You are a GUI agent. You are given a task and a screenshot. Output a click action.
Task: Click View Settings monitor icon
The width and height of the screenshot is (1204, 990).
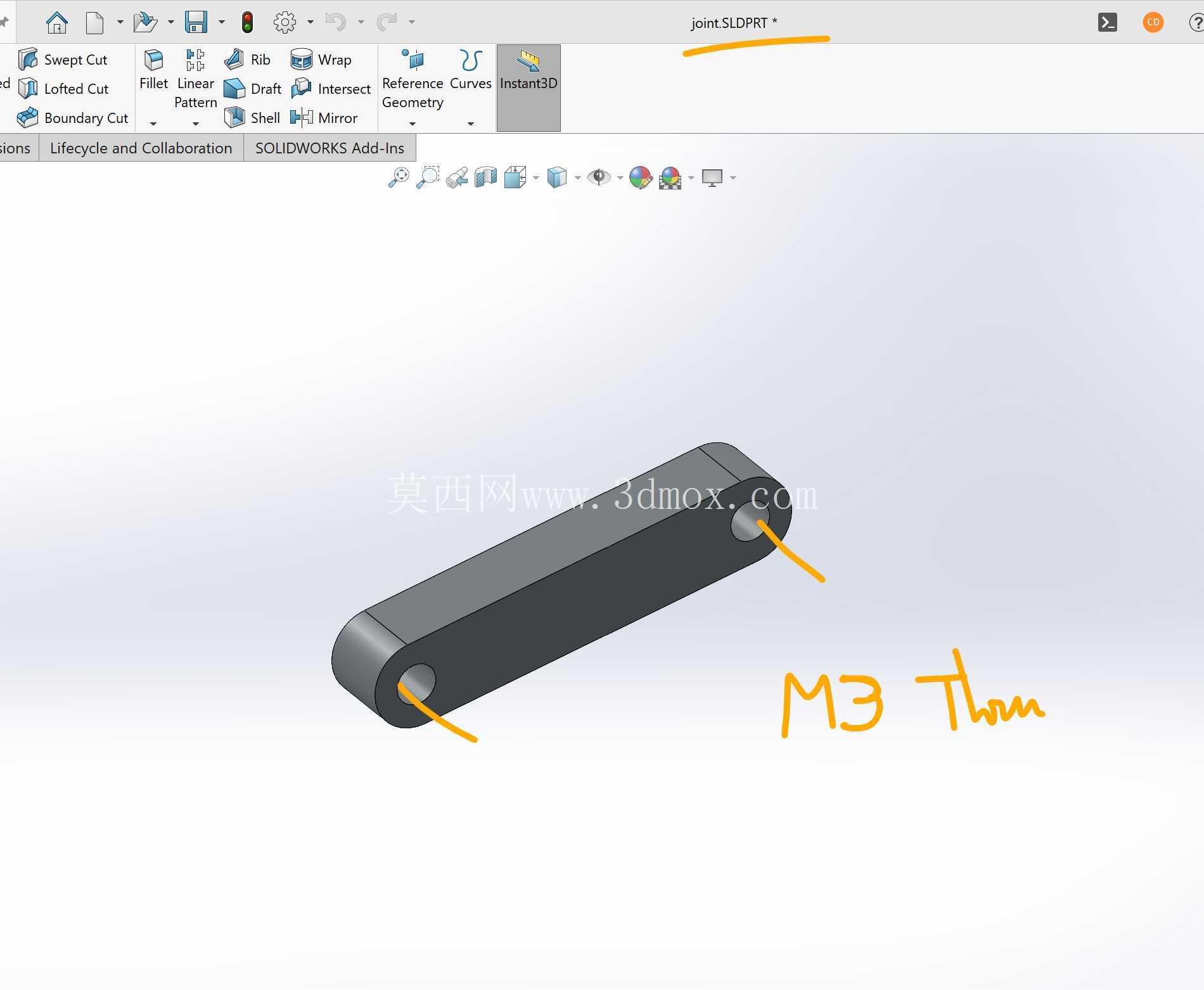[712, 177]
